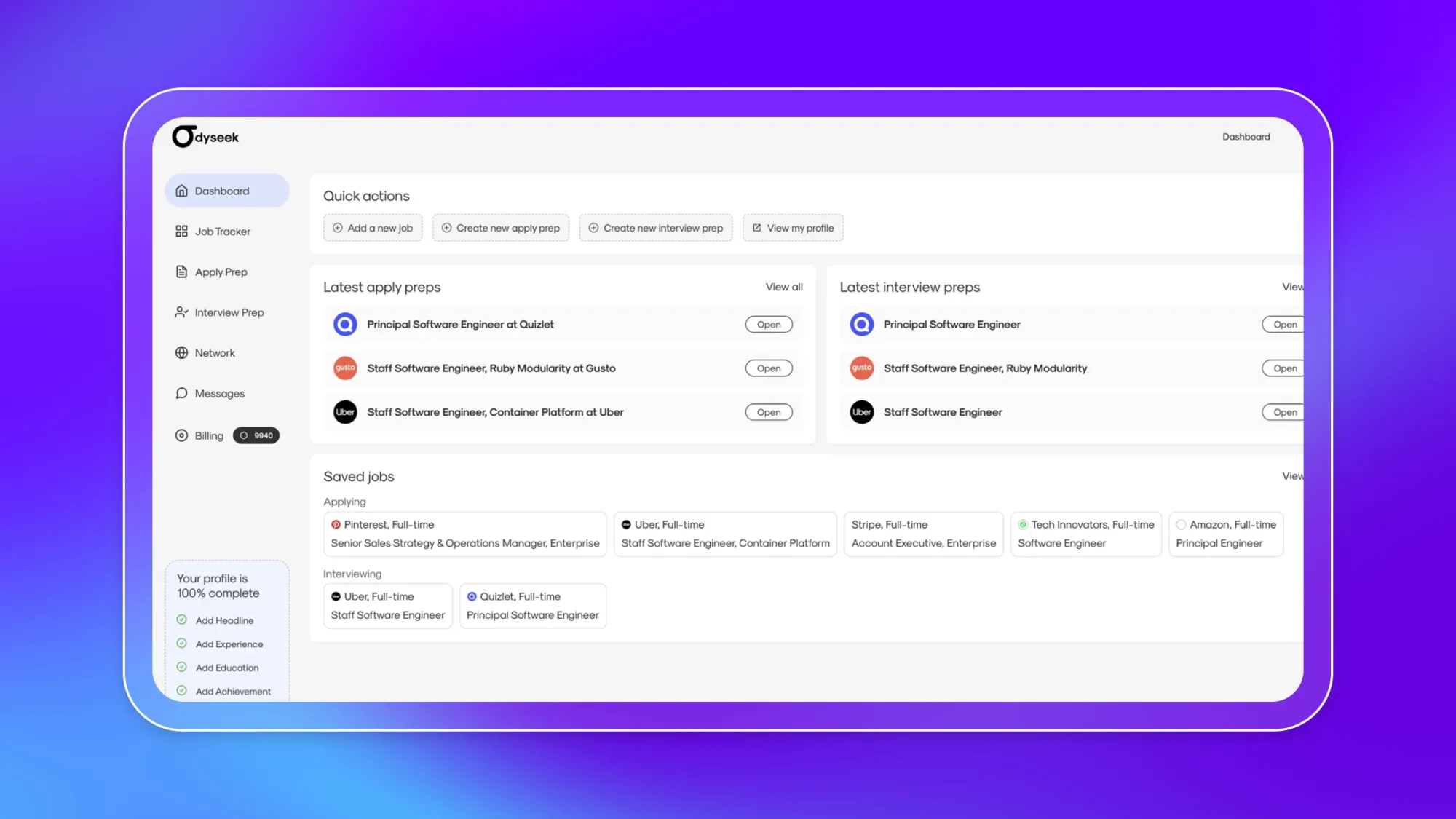Screen dimensions: 1456x819
Task: Click View all above Latest apply preps
Action: [784, 287]
